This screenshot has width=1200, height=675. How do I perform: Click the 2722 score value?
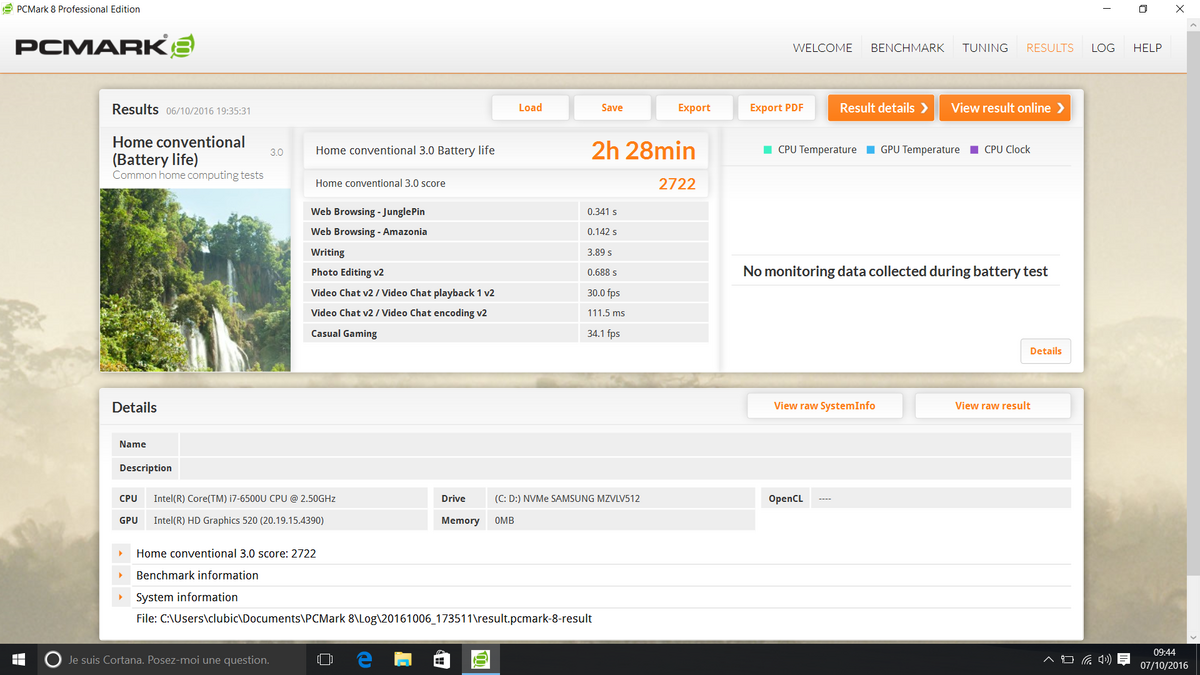pyautogui.click(x=677, y=183)
